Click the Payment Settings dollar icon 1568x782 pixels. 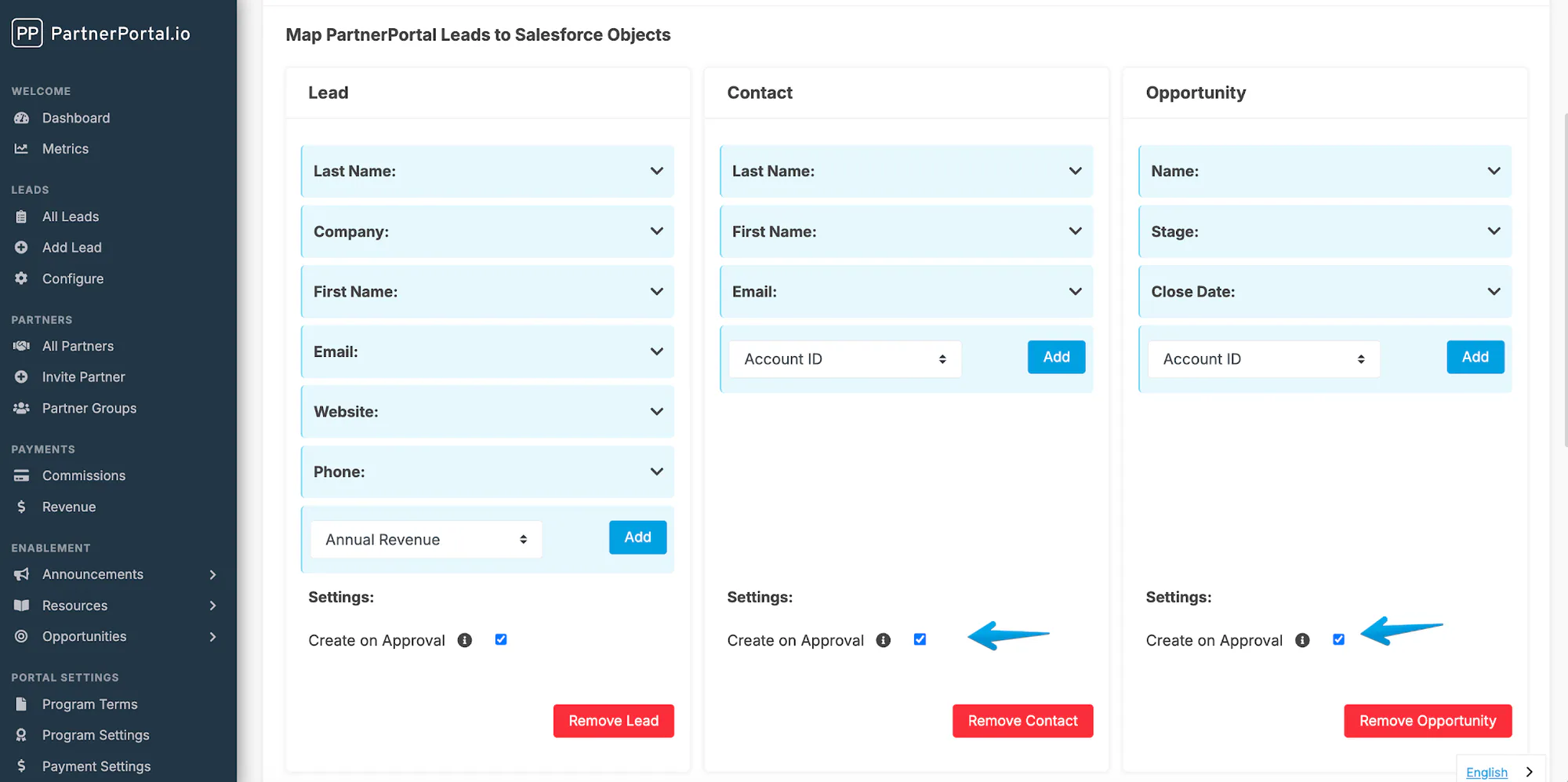pos(21,766)
